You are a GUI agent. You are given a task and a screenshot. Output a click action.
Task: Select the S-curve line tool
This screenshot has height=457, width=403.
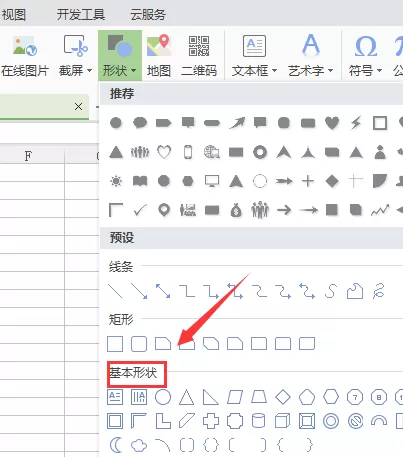tap(331, 291)
